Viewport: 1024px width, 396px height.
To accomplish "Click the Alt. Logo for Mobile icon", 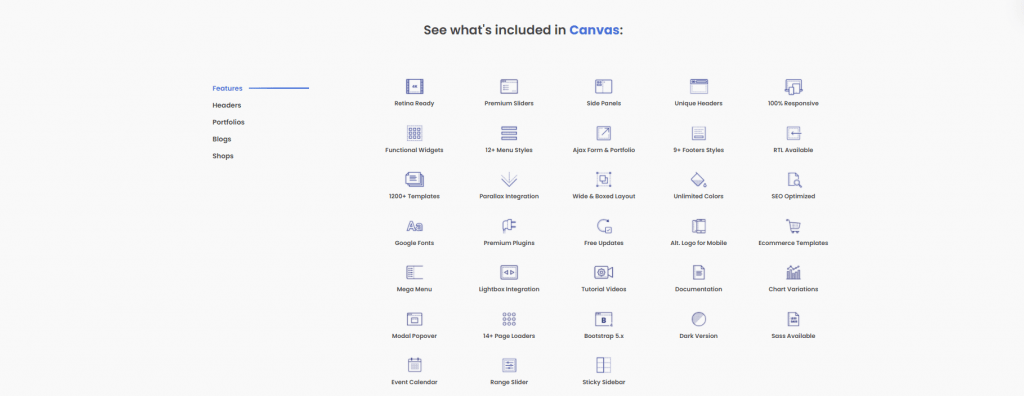I will pyautogui.click(x=699, y=226).
